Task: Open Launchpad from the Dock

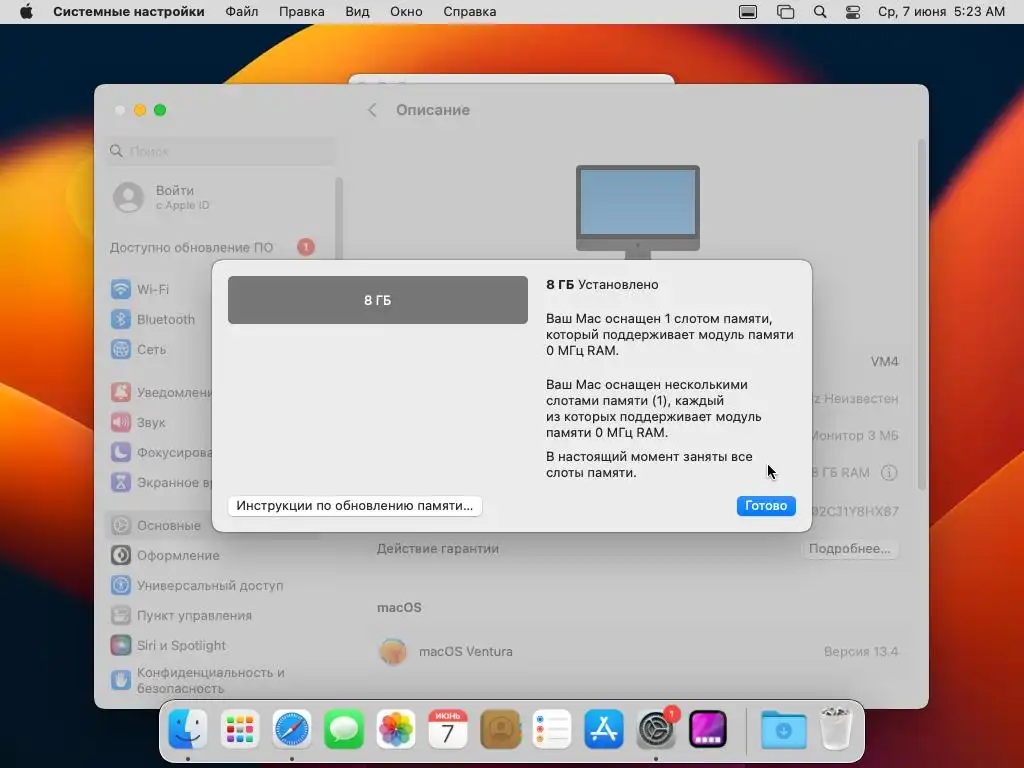Action: 240,729
